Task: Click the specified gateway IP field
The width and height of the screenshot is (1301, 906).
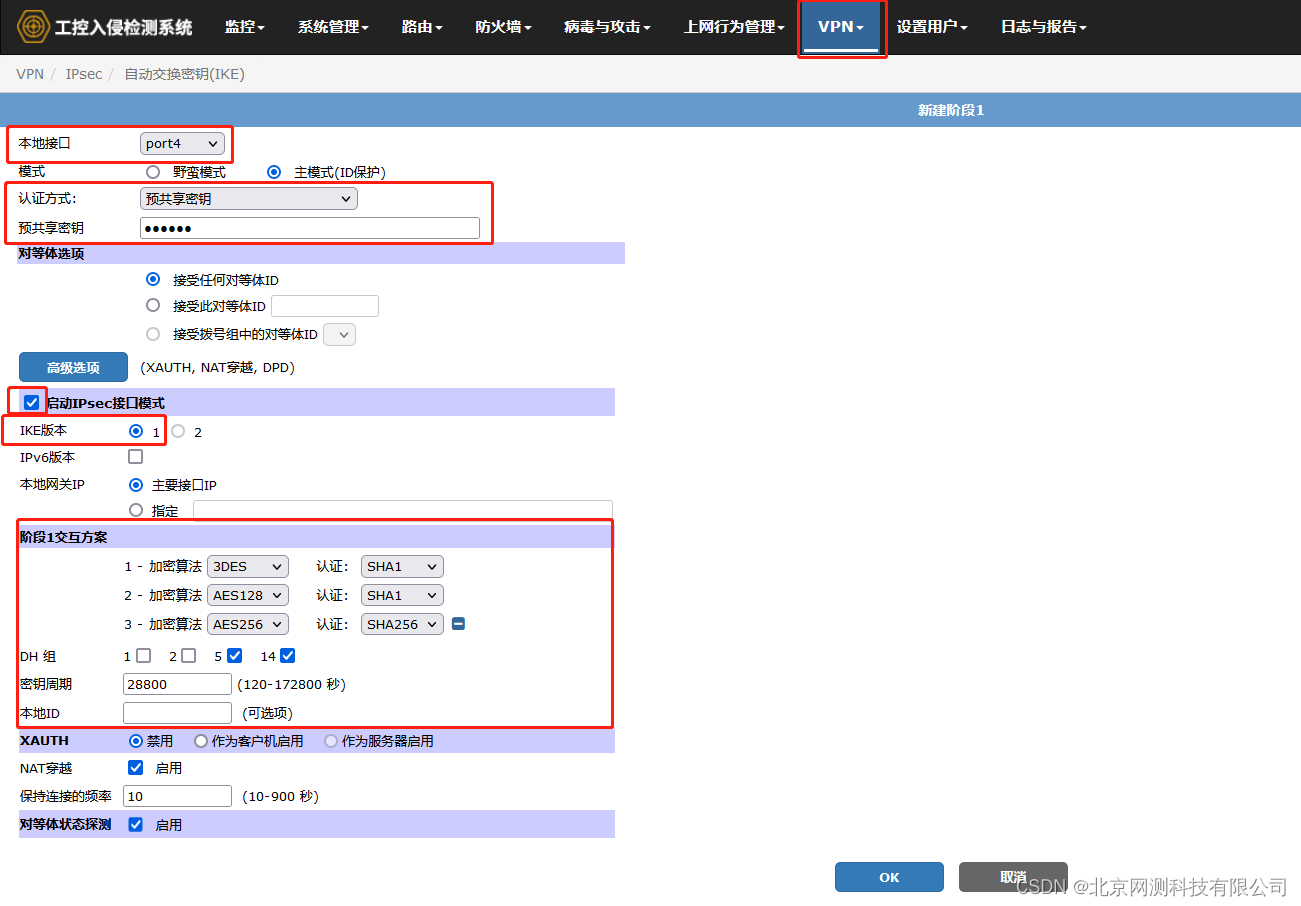Action: click(403, 510)
